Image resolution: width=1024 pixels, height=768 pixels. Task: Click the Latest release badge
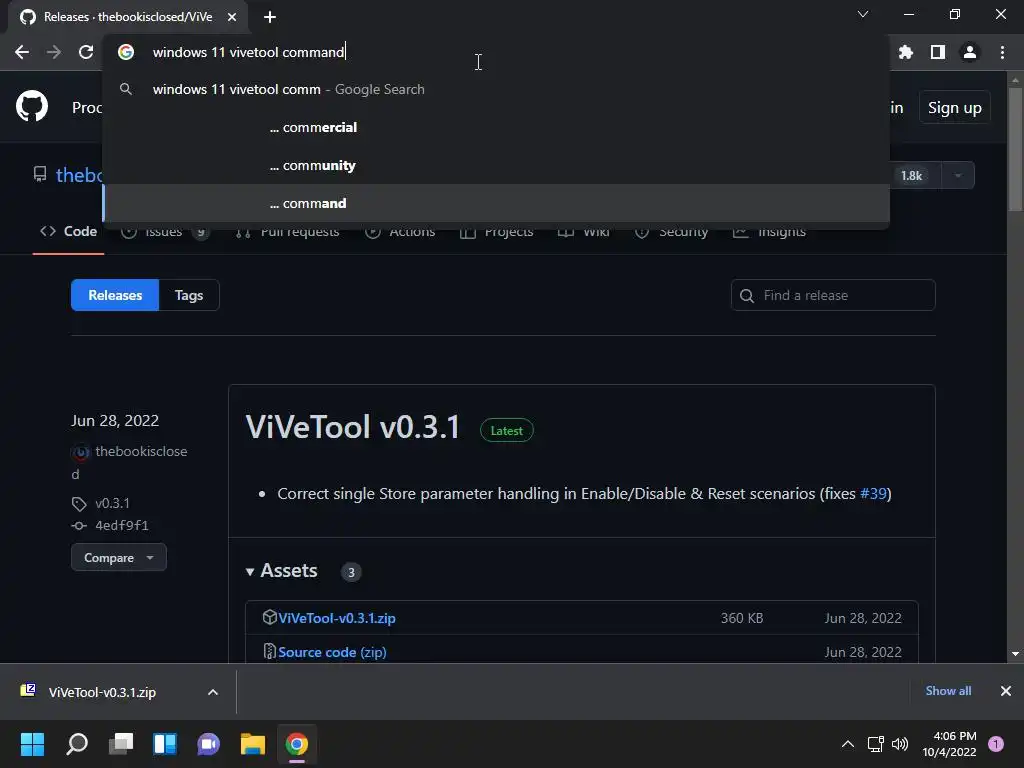point(507,430)
